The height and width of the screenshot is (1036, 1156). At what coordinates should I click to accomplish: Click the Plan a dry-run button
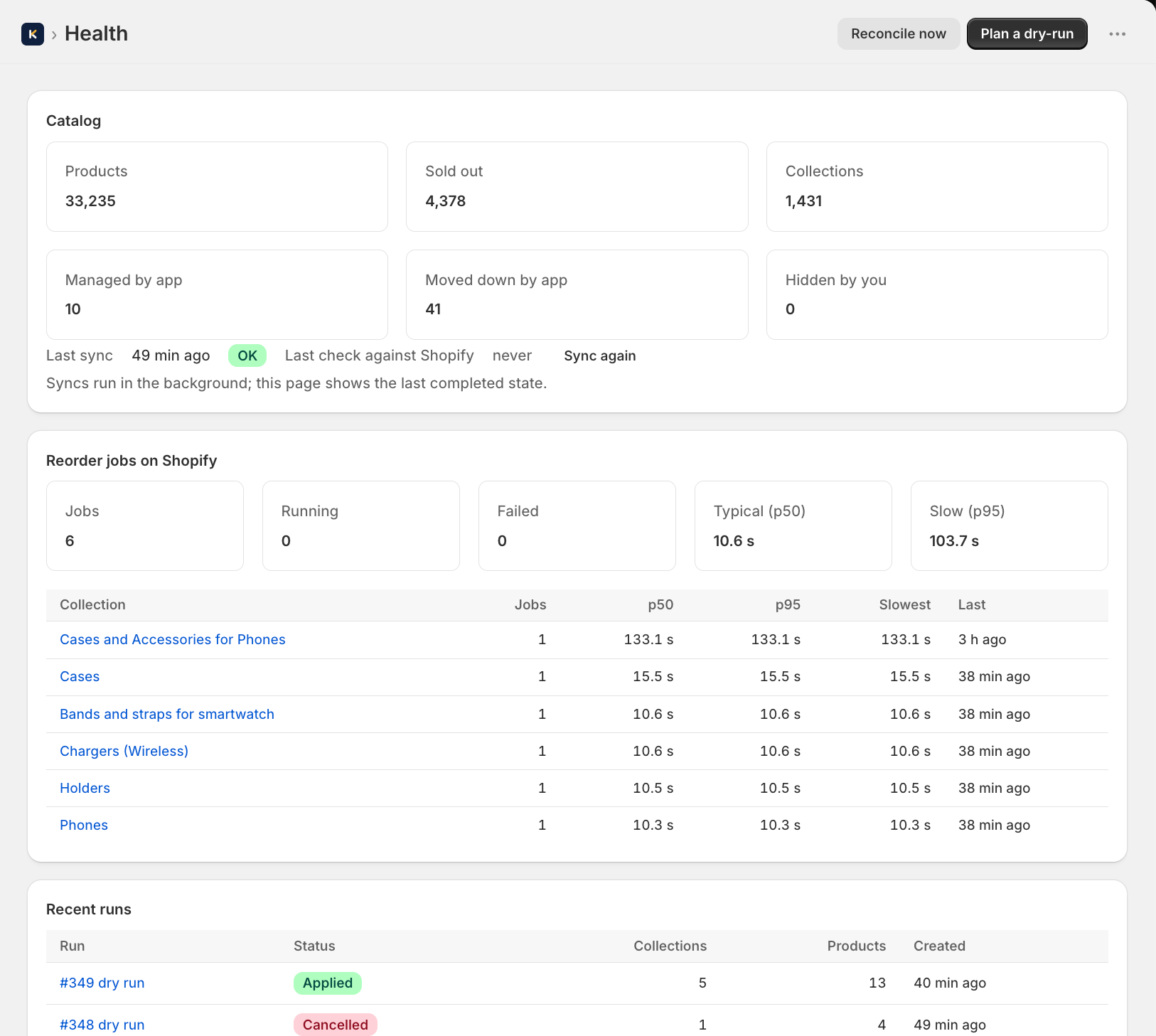(1027, 34)
